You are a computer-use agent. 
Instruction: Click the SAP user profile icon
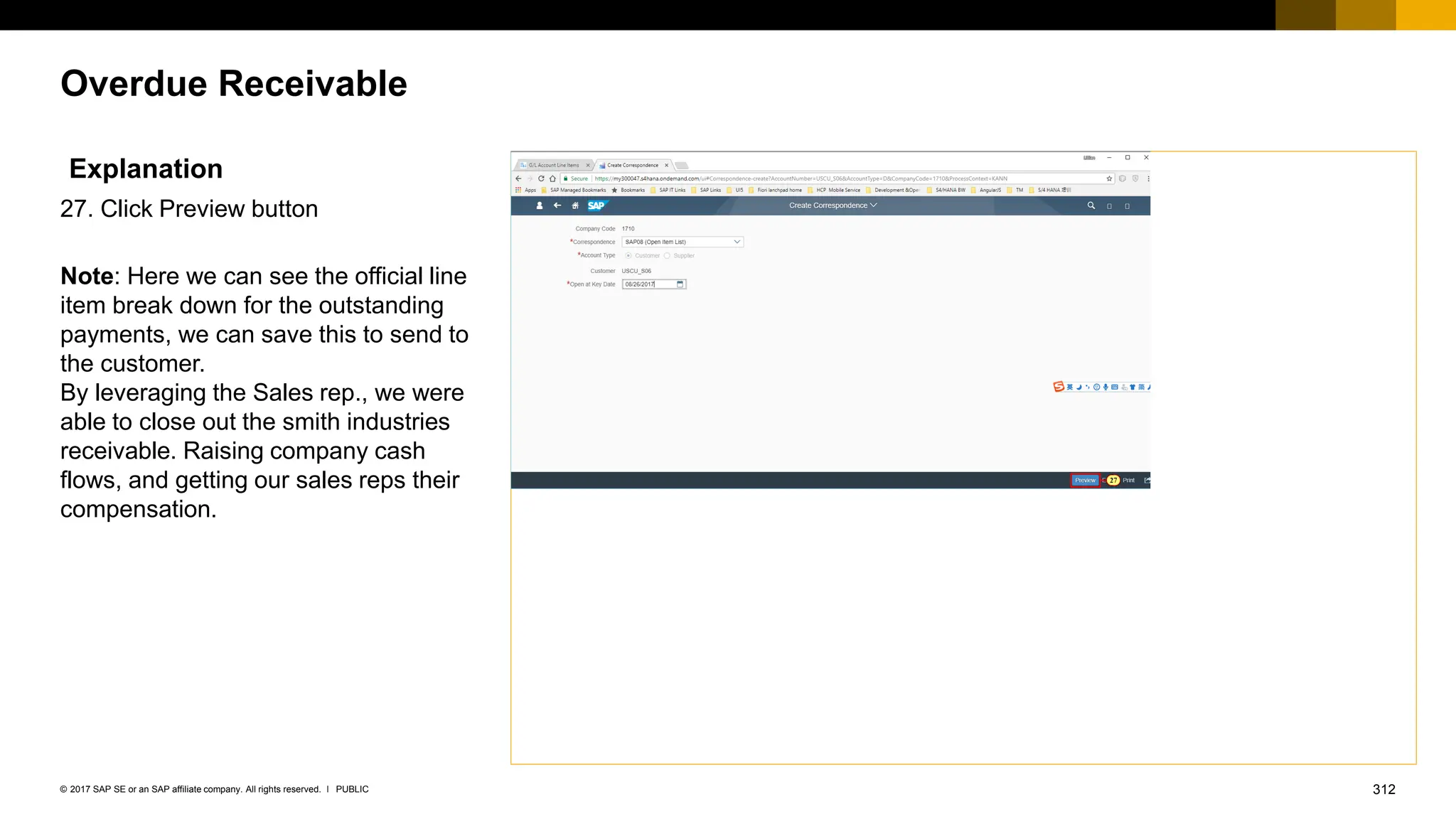tap(539, 205)
